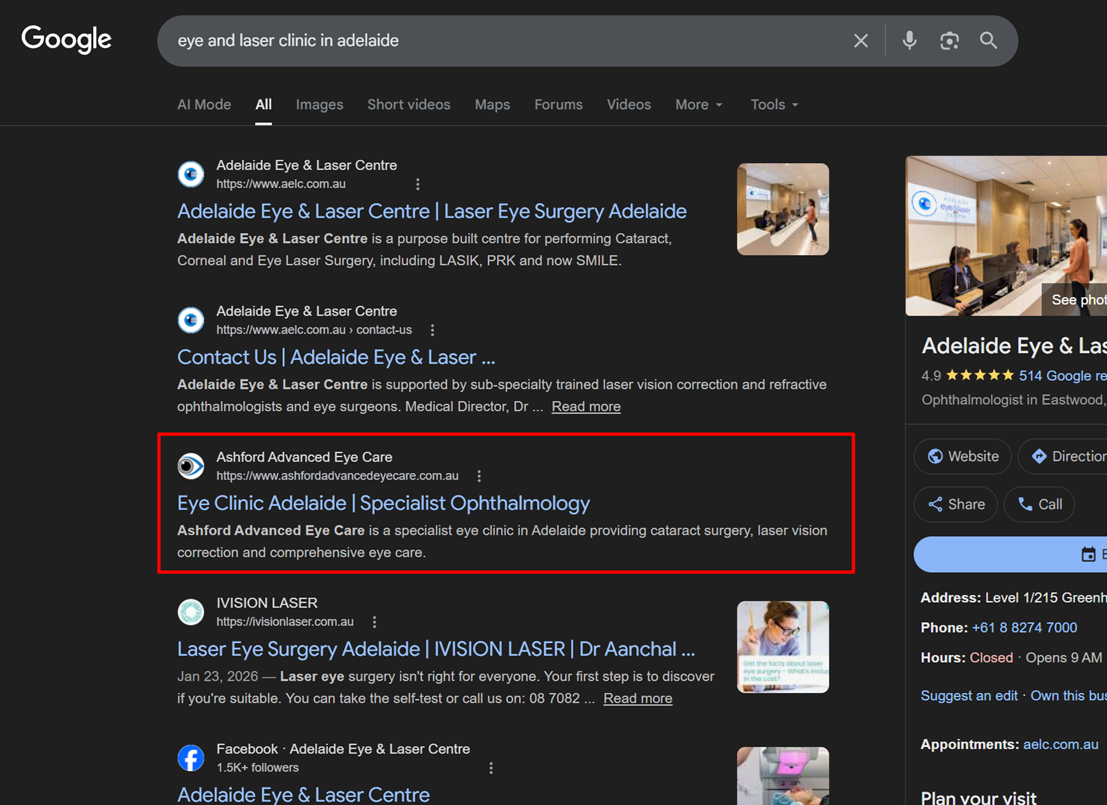The width and height of the screenshot is (1107, 805).
Task: Open three-dot menu for Facebook result
Action: coord(491,768)
